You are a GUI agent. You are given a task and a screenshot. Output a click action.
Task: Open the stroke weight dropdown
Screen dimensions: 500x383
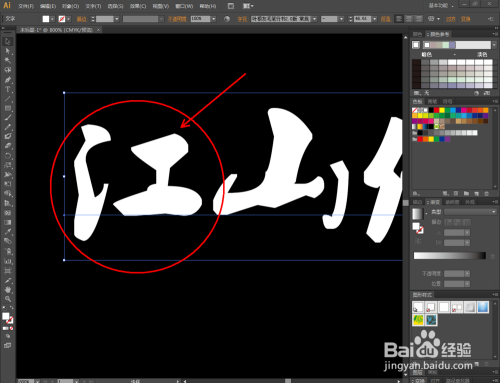tap(117, 19)
